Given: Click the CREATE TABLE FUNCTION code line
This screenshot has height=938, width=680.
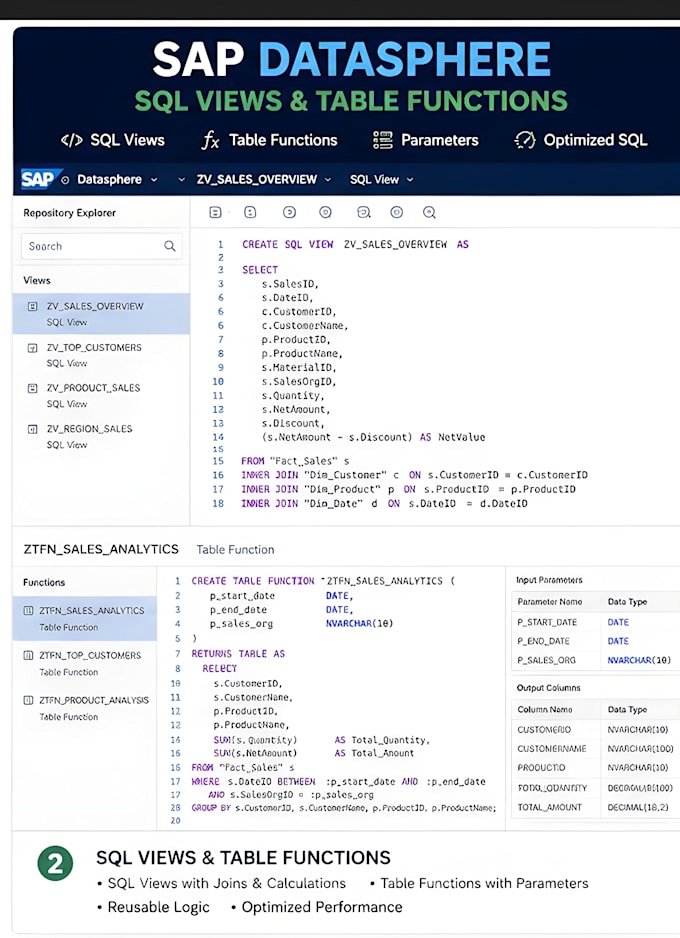Looking at the screenshot, I should (x=323, y=581).
